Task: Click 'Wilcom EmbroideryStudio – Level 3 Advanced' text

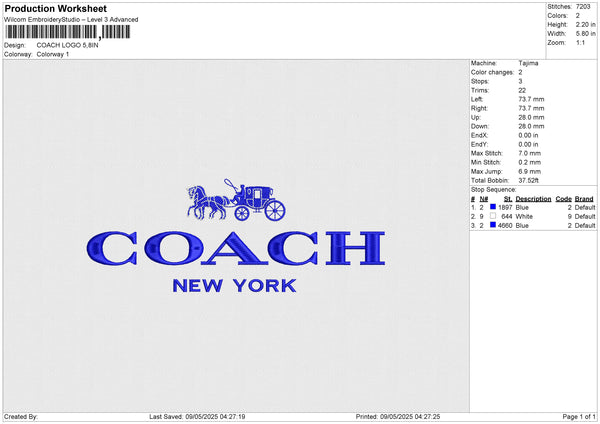Action: 71,20
